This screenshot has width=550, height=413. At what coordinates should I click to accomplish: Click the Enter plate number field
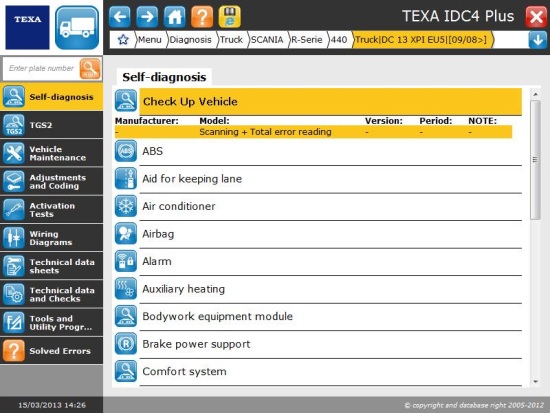[41, 68]
